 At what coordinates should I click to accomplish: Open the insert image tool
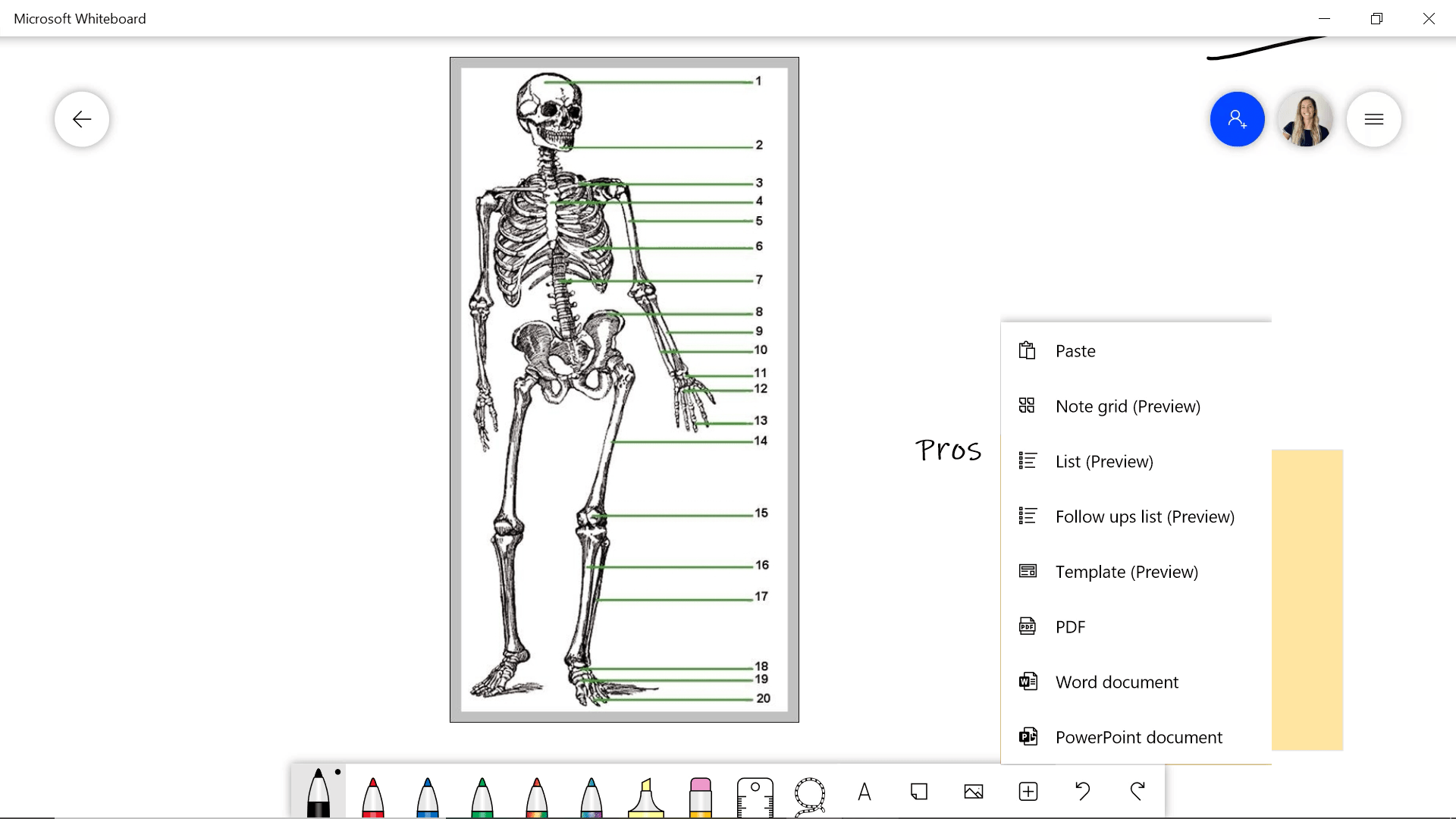point(974,792)
